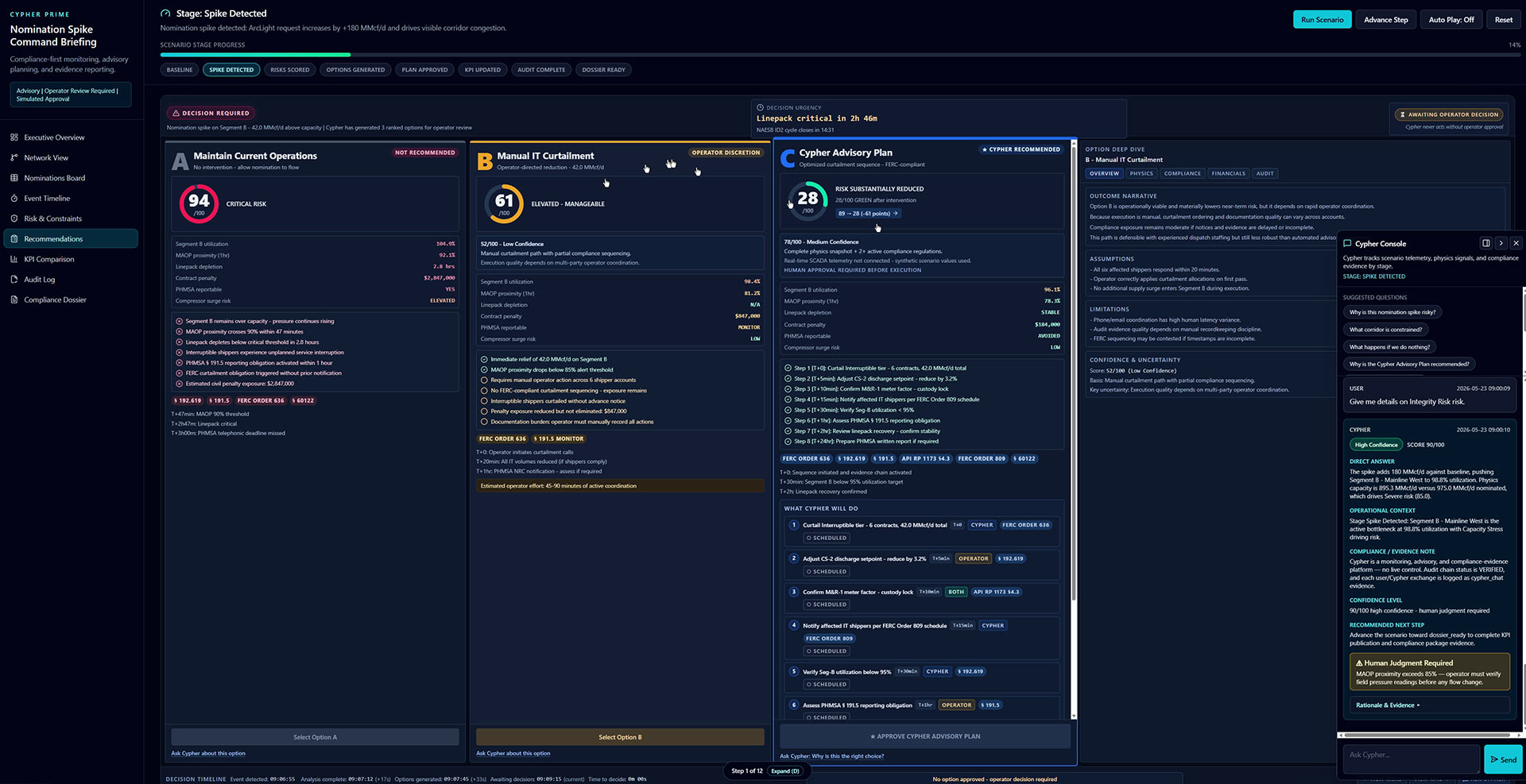Expand the '89 → 28 (-61 points)' risk delta

(x=868, y=213)
